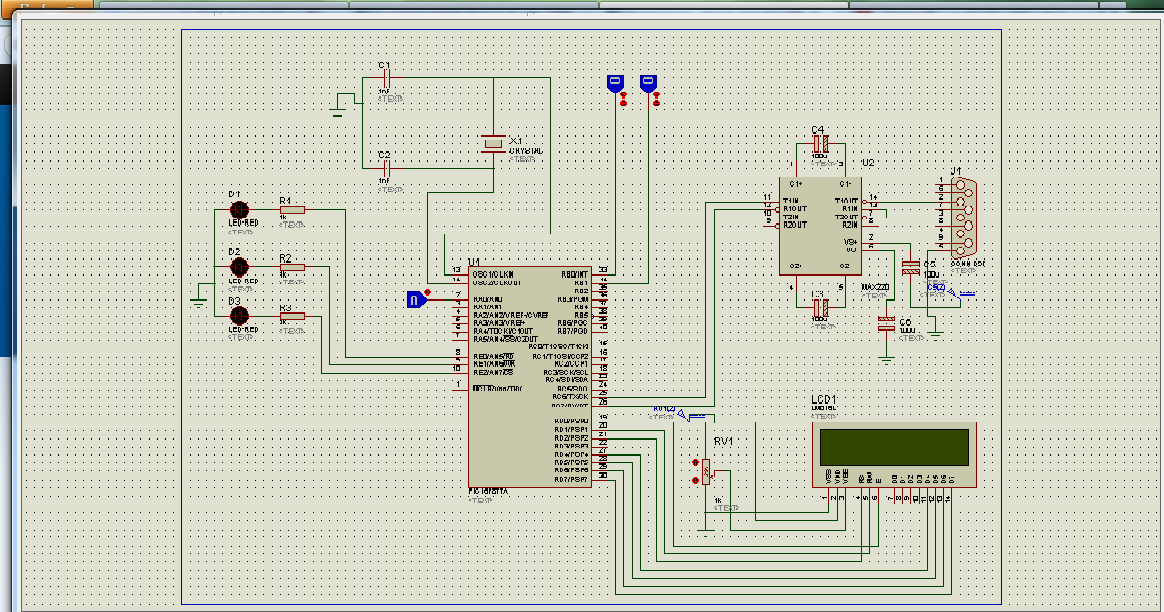
Task: Click capacitor C4 above the MAX232
Action: (x=820, y=145)
